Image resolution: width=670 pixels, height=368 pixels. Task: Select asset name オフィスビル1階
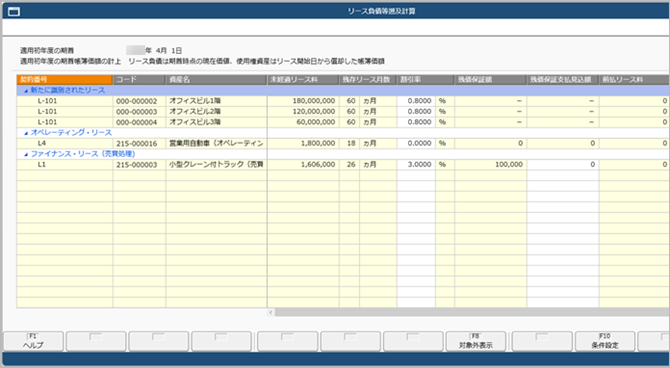coord(216,101)
